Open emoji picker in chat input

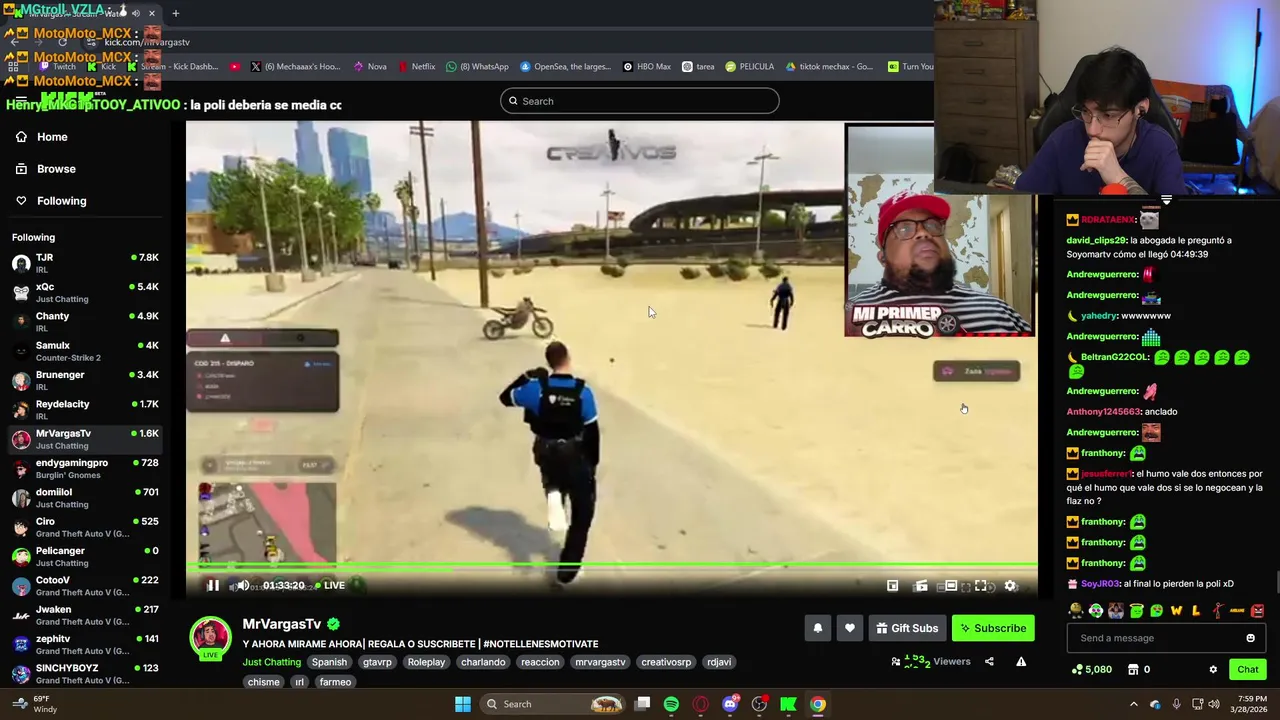tap(1250, 638)
